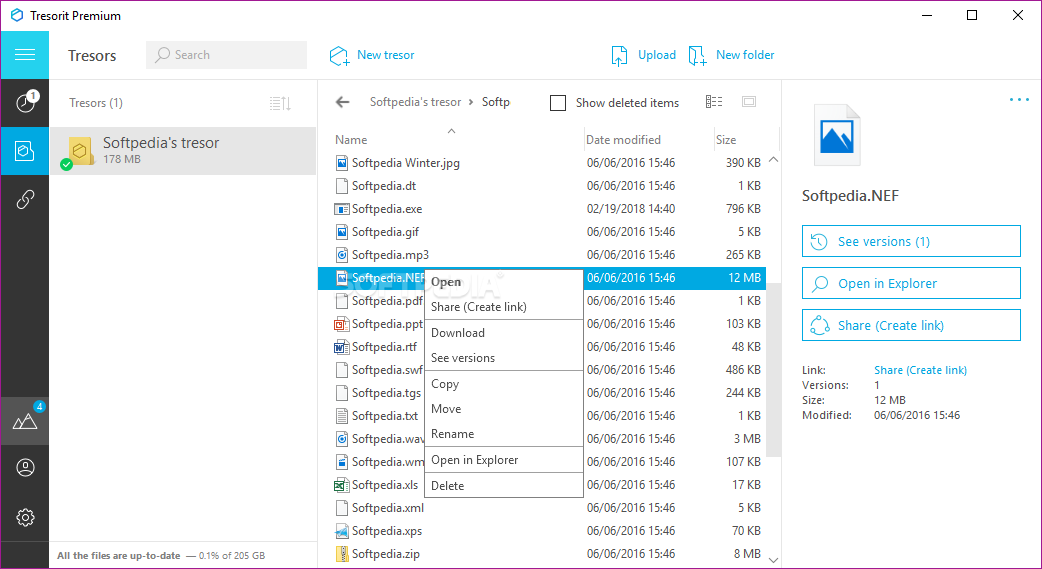Click the Share (Create link) panel button
Viewport: 1042px width, 569px height.
[911, 325]
